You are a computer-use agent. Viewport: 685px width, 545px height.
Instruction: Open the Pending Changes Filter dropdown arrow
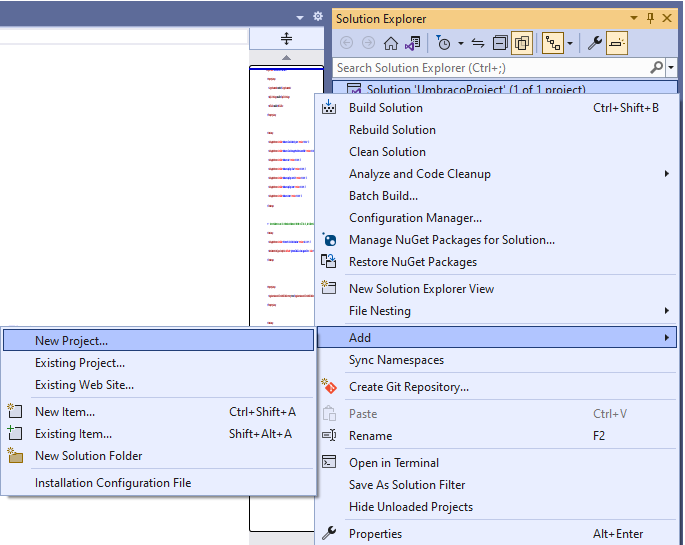[460, 43]
